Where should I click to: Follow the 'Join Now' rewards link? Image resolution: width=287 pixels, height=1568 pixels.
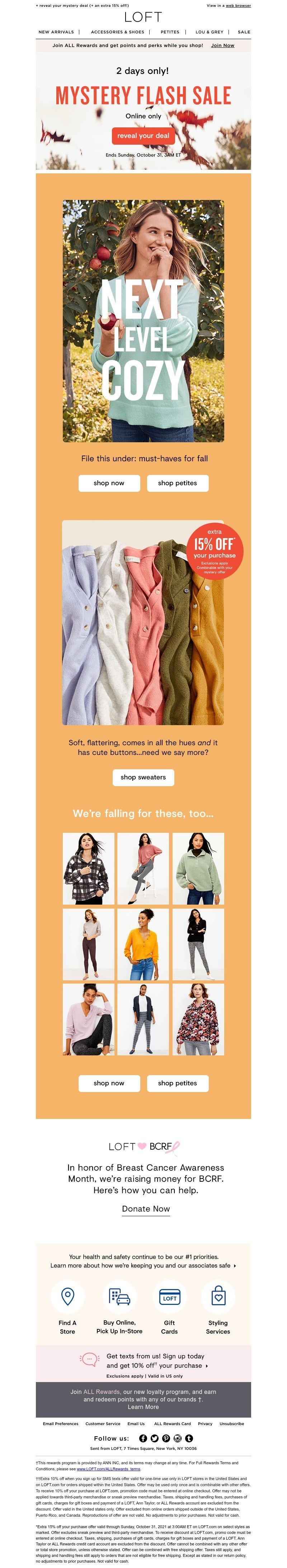pos(222,45)
